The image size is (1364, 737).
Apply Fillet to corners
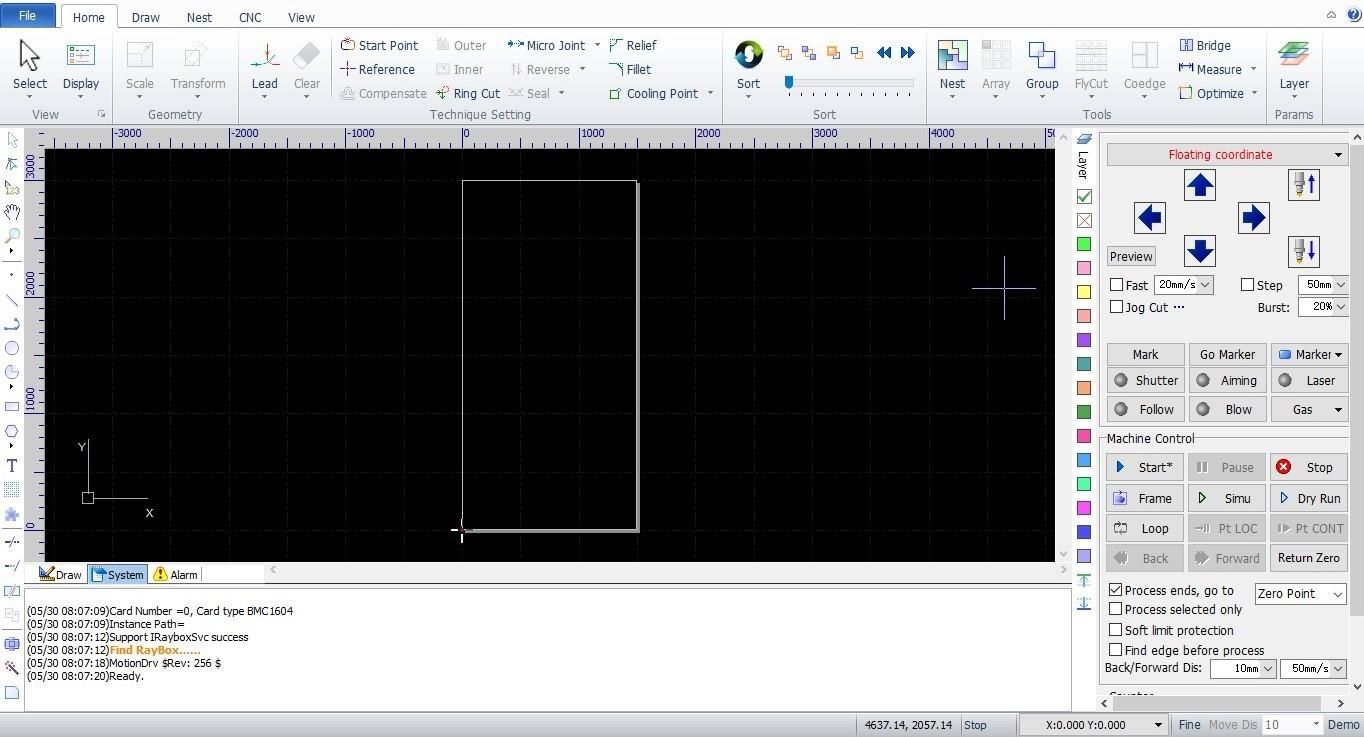(x=630, y=69)
